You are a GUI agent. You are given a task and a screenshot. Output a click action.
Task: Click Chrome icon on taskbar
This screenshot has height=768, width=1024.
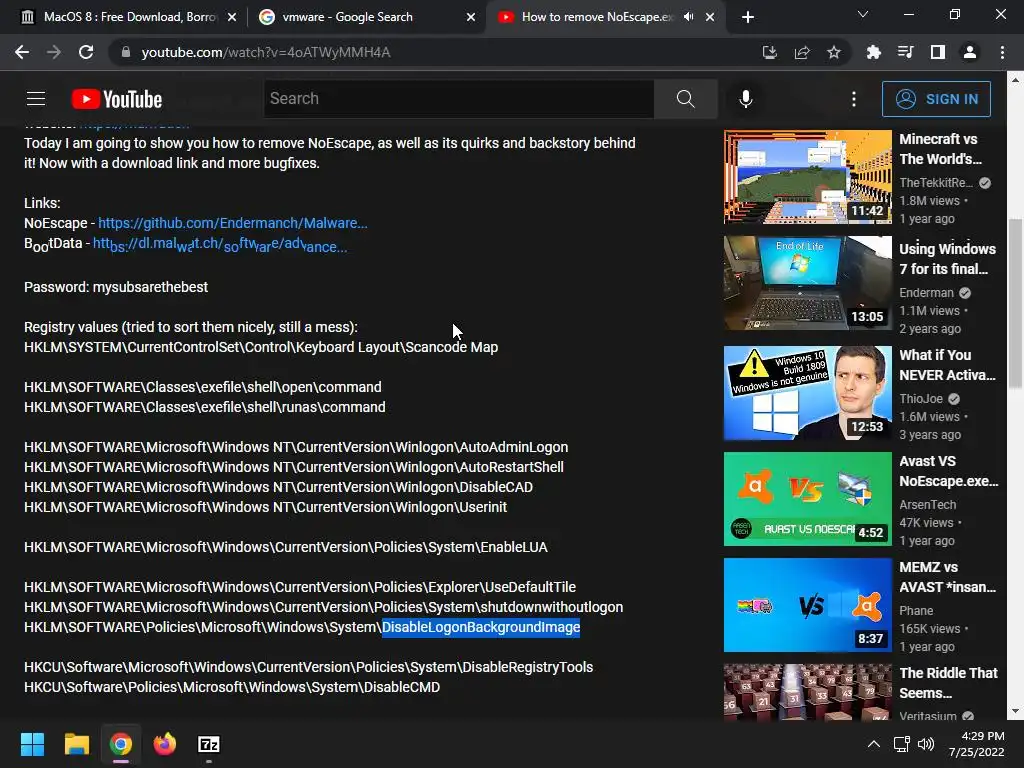point(121,744)
